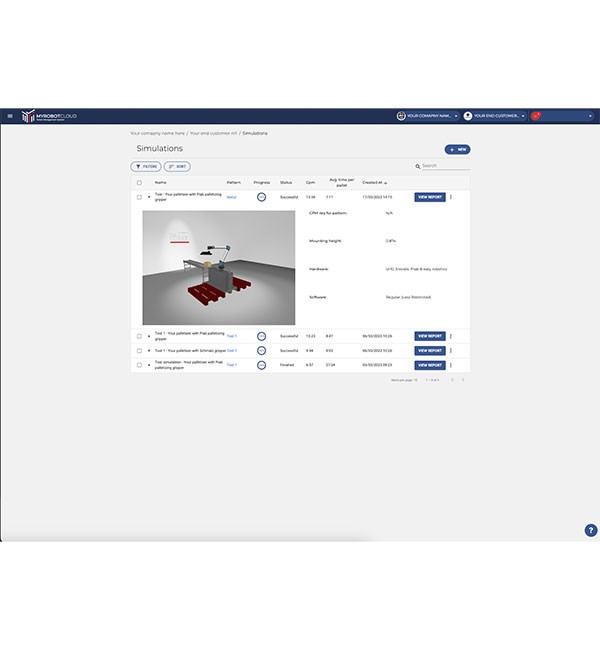Open the Sort button

click(177, 166)
